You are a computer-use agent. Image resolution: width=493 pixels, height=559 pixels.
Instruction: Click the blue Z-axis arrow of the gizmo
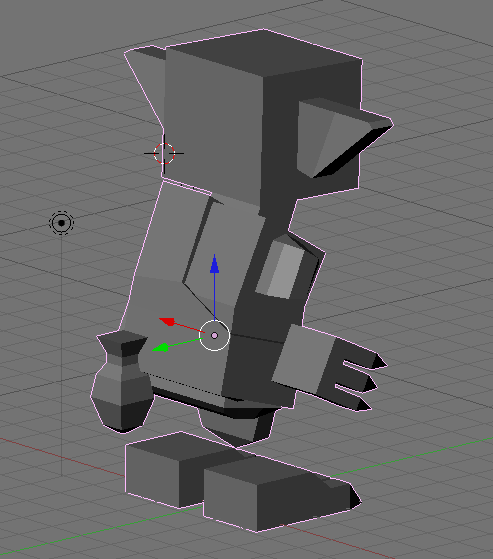click(214, 265)
